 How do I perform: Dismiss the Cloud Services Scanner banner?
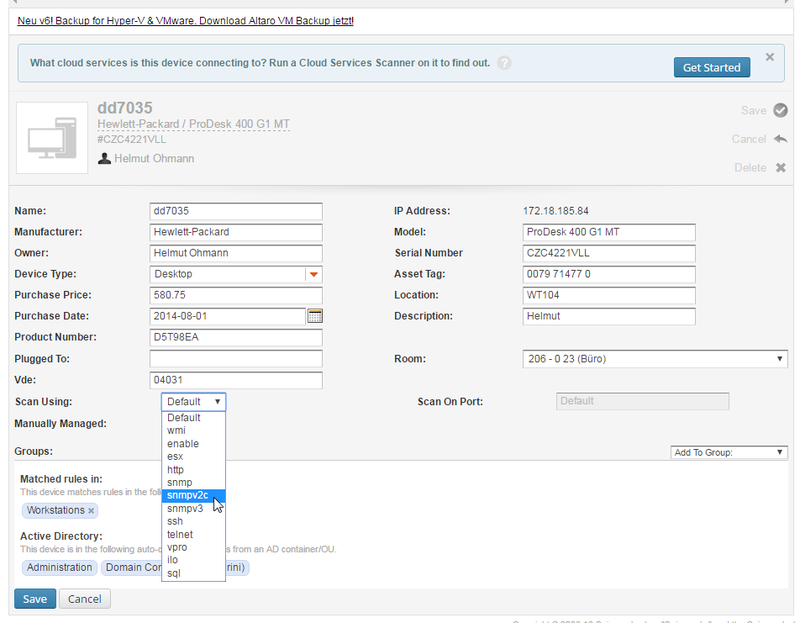770,56
